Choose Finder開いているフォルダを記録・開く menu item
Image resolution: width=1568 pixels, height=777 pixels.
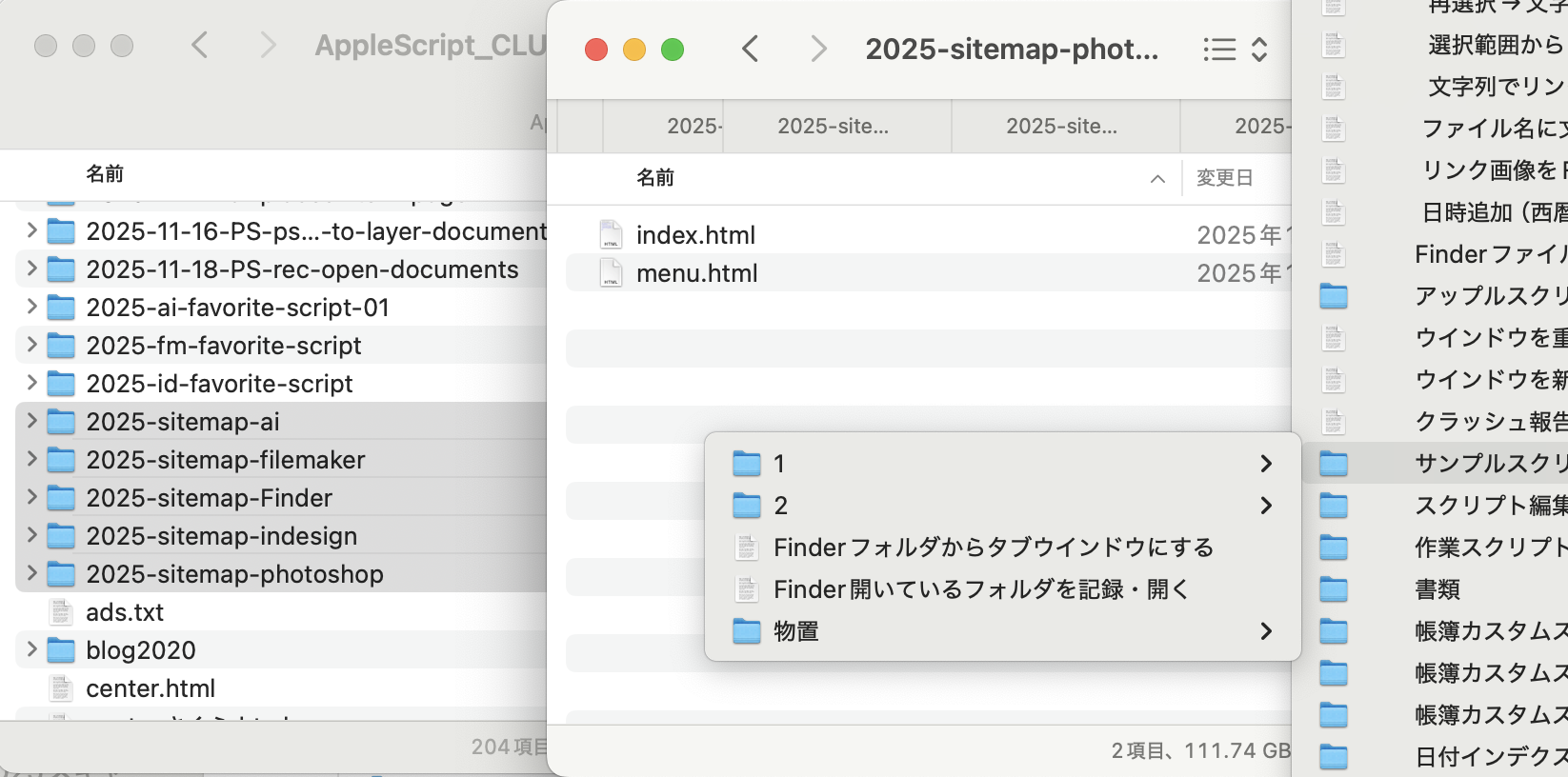click(x=981, y=589)
